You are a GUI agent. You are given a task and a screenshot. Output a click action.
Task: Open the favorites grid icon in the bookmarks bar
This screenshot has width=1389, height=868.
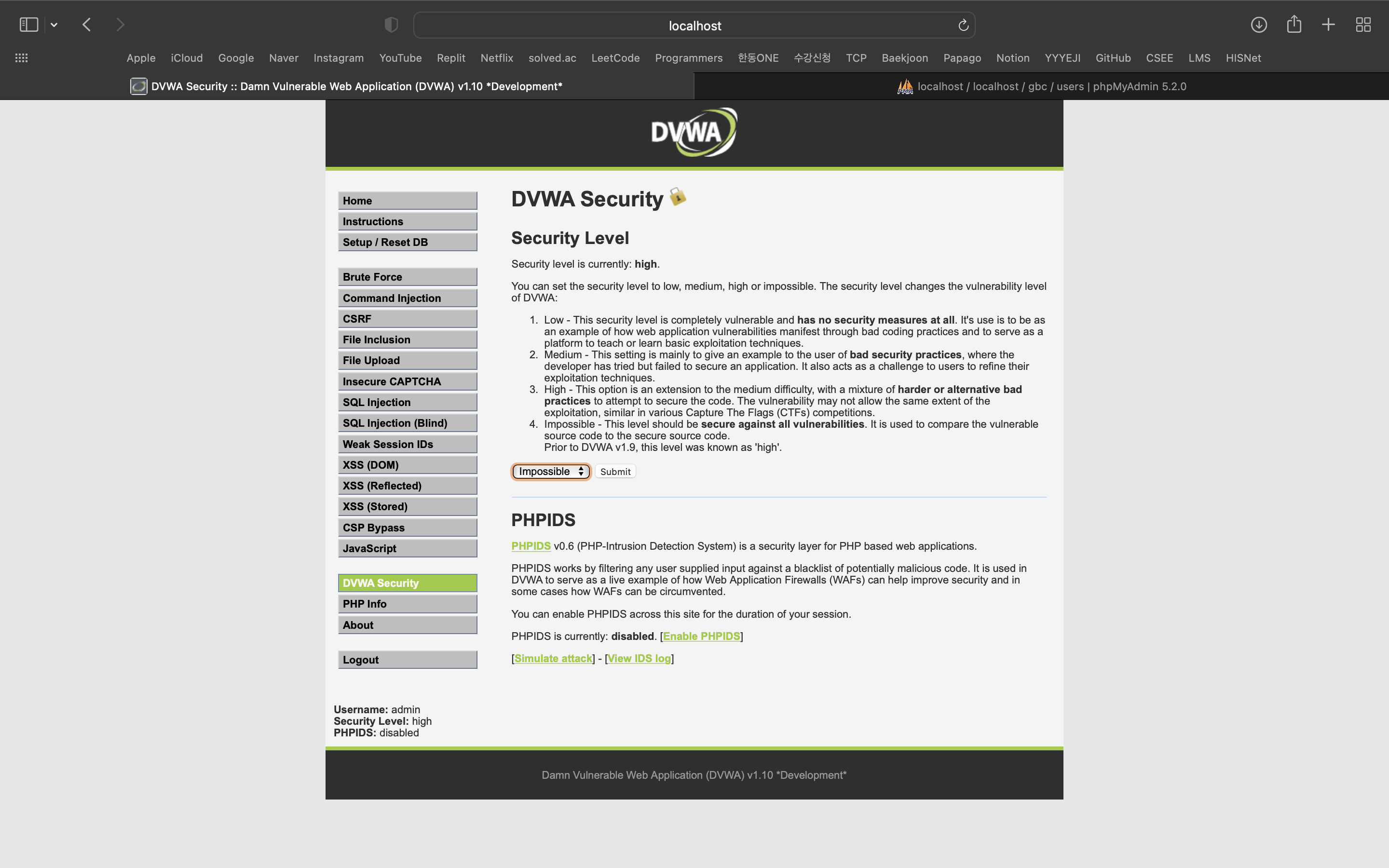coord(21,58)
